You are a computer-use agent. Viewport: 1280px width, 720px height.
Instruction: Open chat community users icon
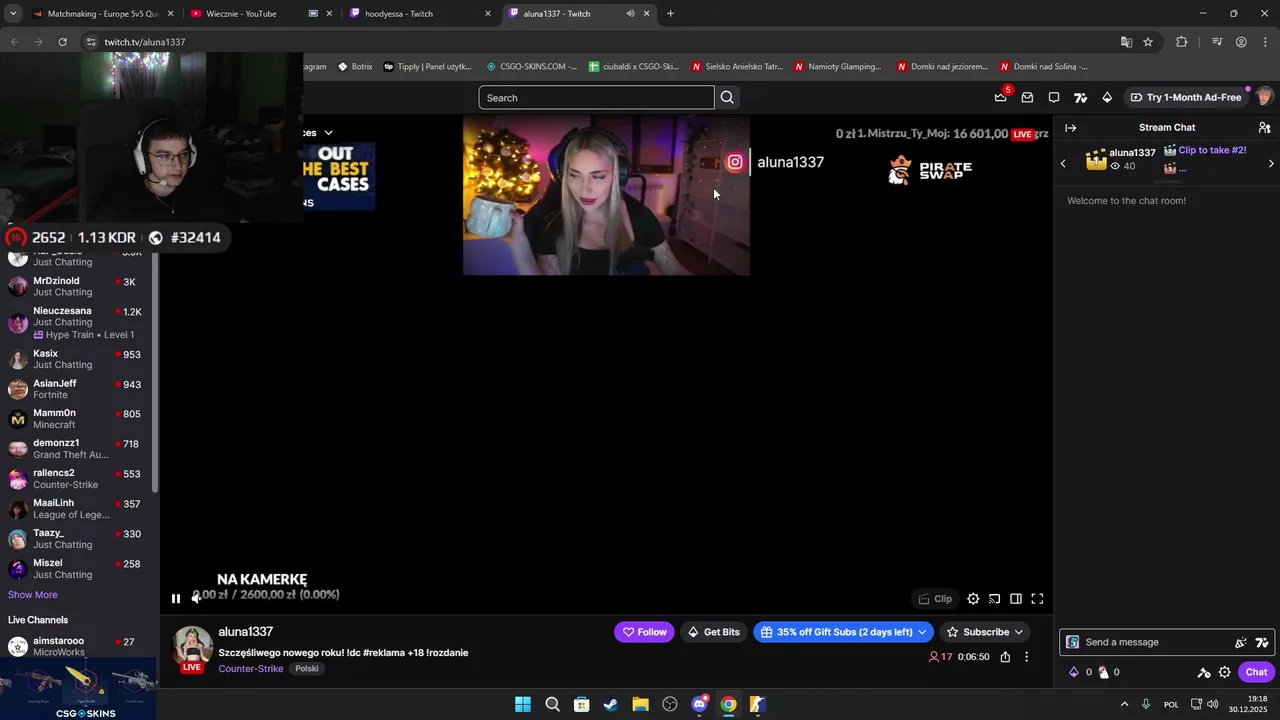pos(1264,128)
